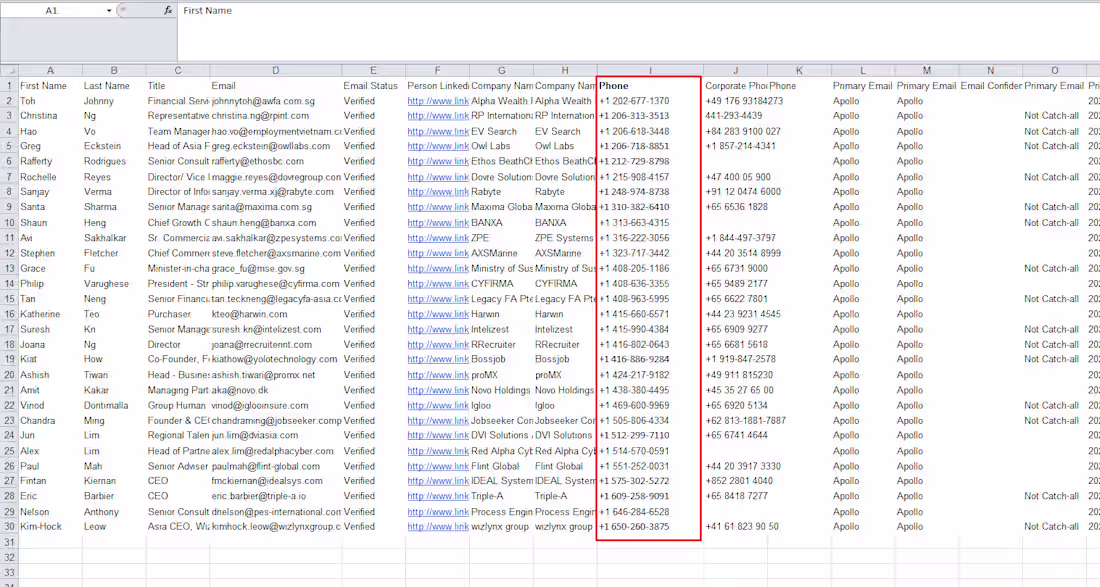Click cell with corporate phone +49 176 93184273
The width and height of the screenshot is (1100, 587).
pos(744,101)
